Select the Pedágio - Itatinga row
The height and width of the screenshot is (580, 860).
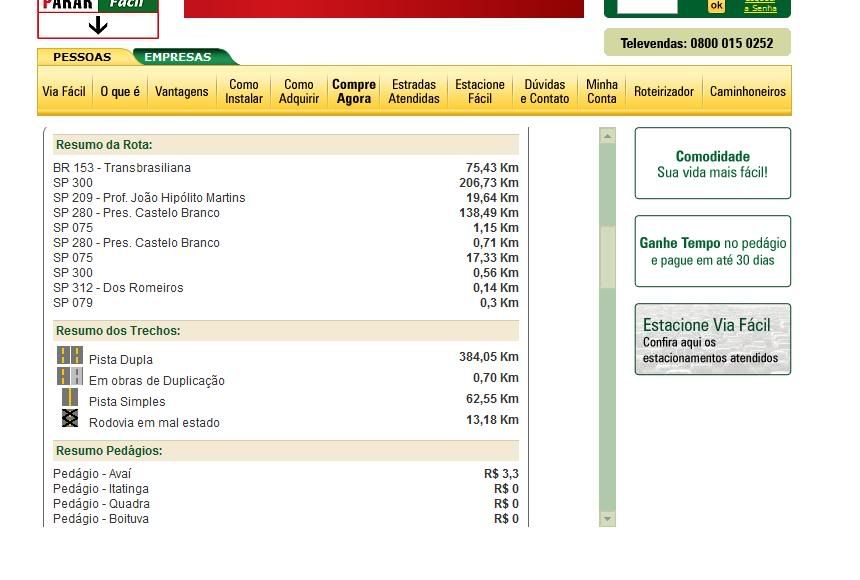click(x=286, y=489)
